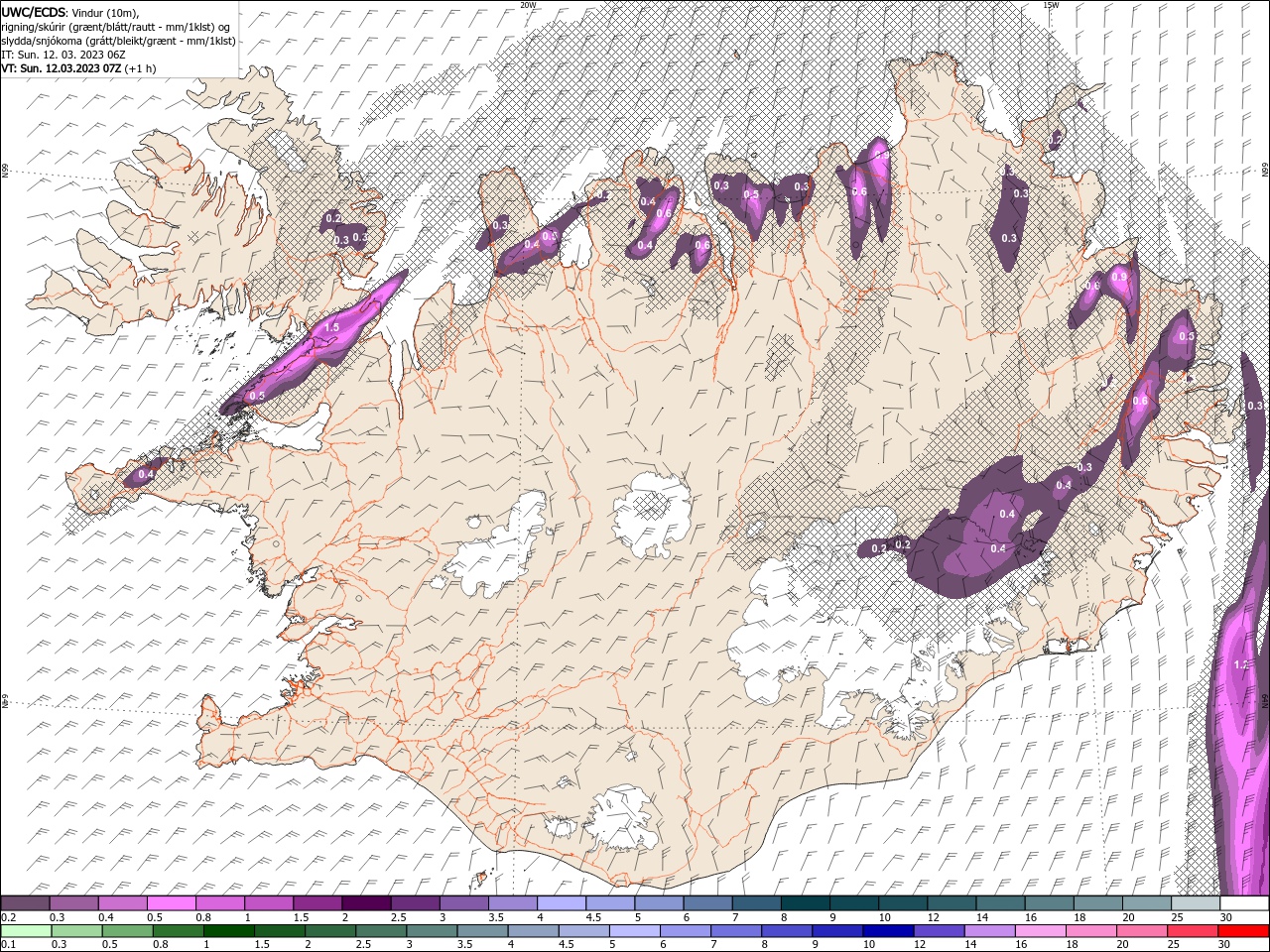Image resolution: width=1270 pixels, height=952 pixels.
Task: Pick the darkest purple 2–2.5 snow legend swatch
Action: [366, 903]
